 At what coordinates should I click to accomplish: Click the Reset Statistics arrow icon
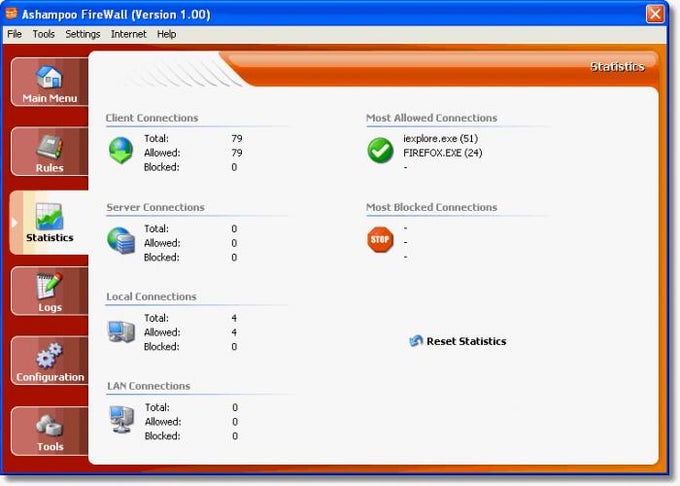coord(416,341)
